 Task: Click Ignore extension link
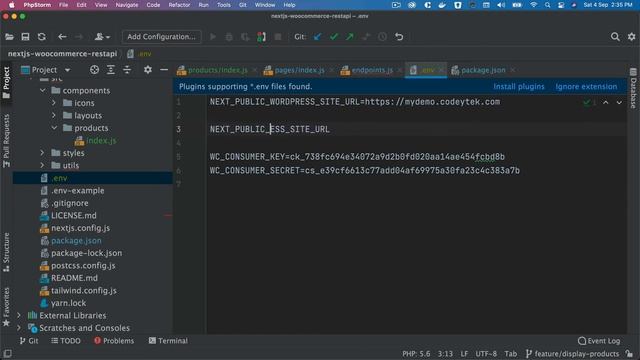[x=586, y=87]
